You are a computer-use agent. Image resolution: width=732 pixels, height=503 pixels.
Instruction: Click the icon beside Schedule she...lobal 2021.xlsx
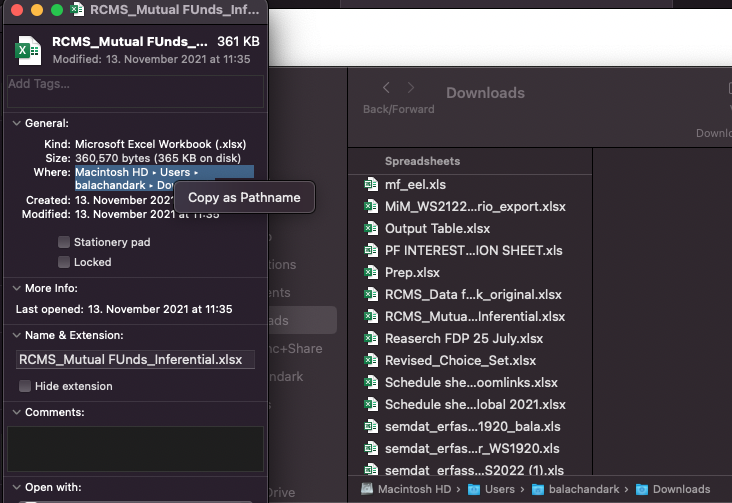371,404
